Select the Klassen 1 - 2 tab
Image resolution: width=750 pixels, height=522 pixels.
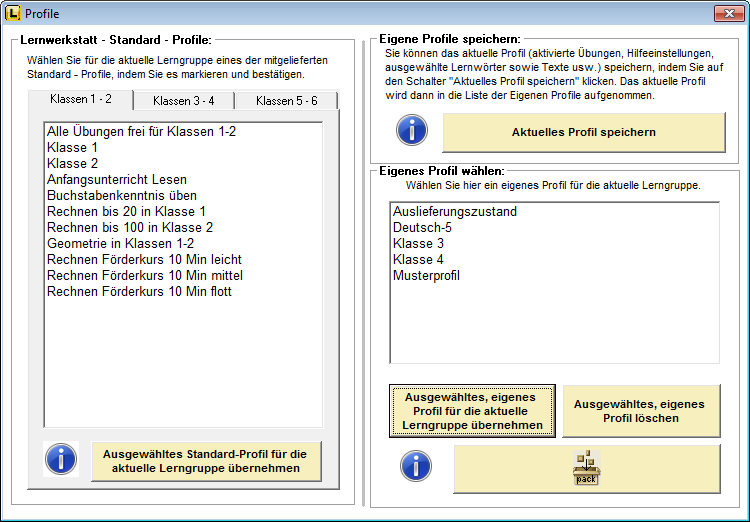(80, 100)
